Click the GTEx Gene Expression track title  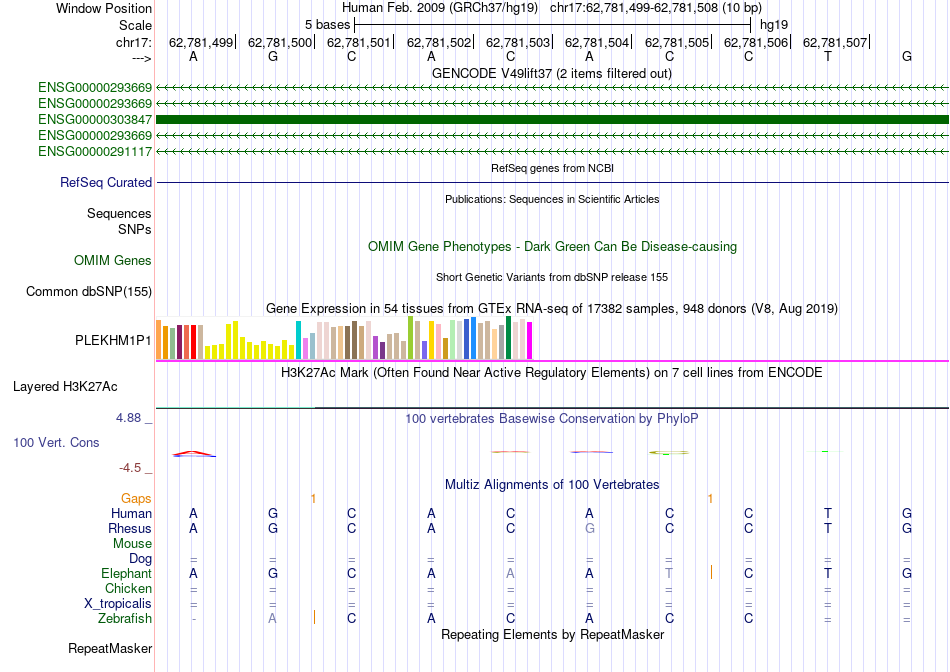point(552,308)
